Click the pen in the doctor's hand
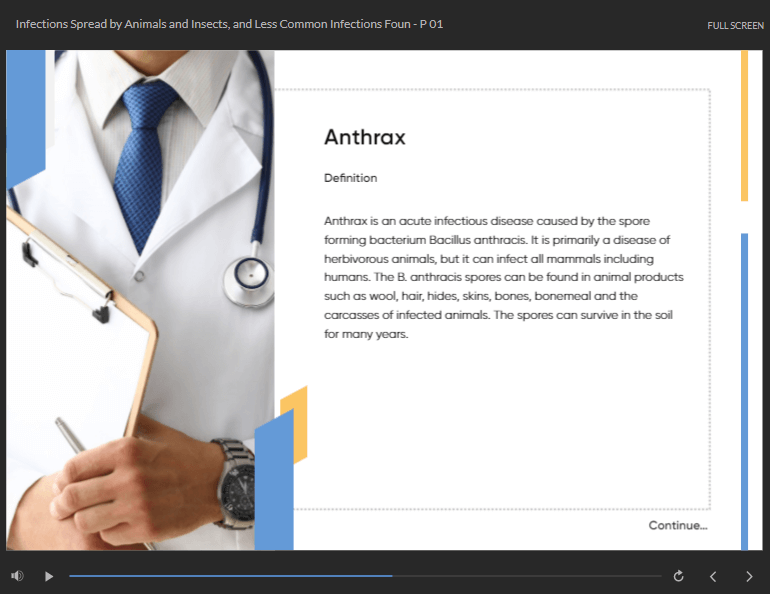Viewport: 770px width, 594px height. (70, 435)
